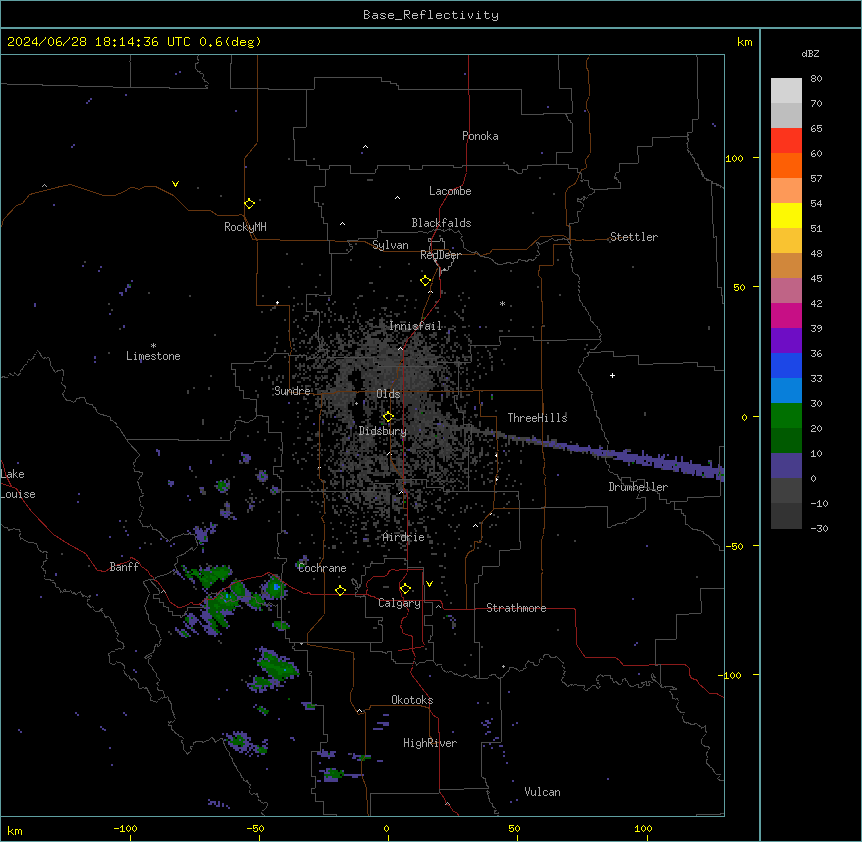Click the purple 39-36 dBZ legend swatch

click(786, 341)
